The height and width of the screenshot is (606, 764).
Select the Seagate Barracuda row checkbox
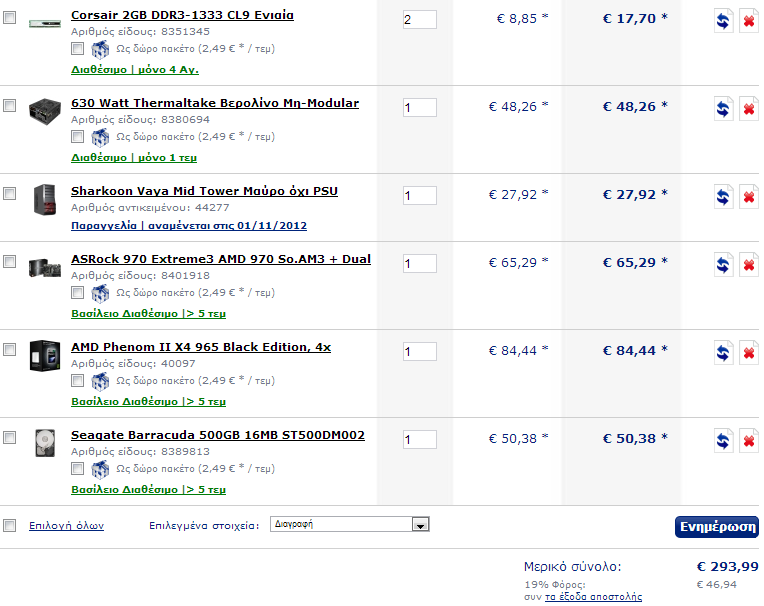tap(9, 437)
